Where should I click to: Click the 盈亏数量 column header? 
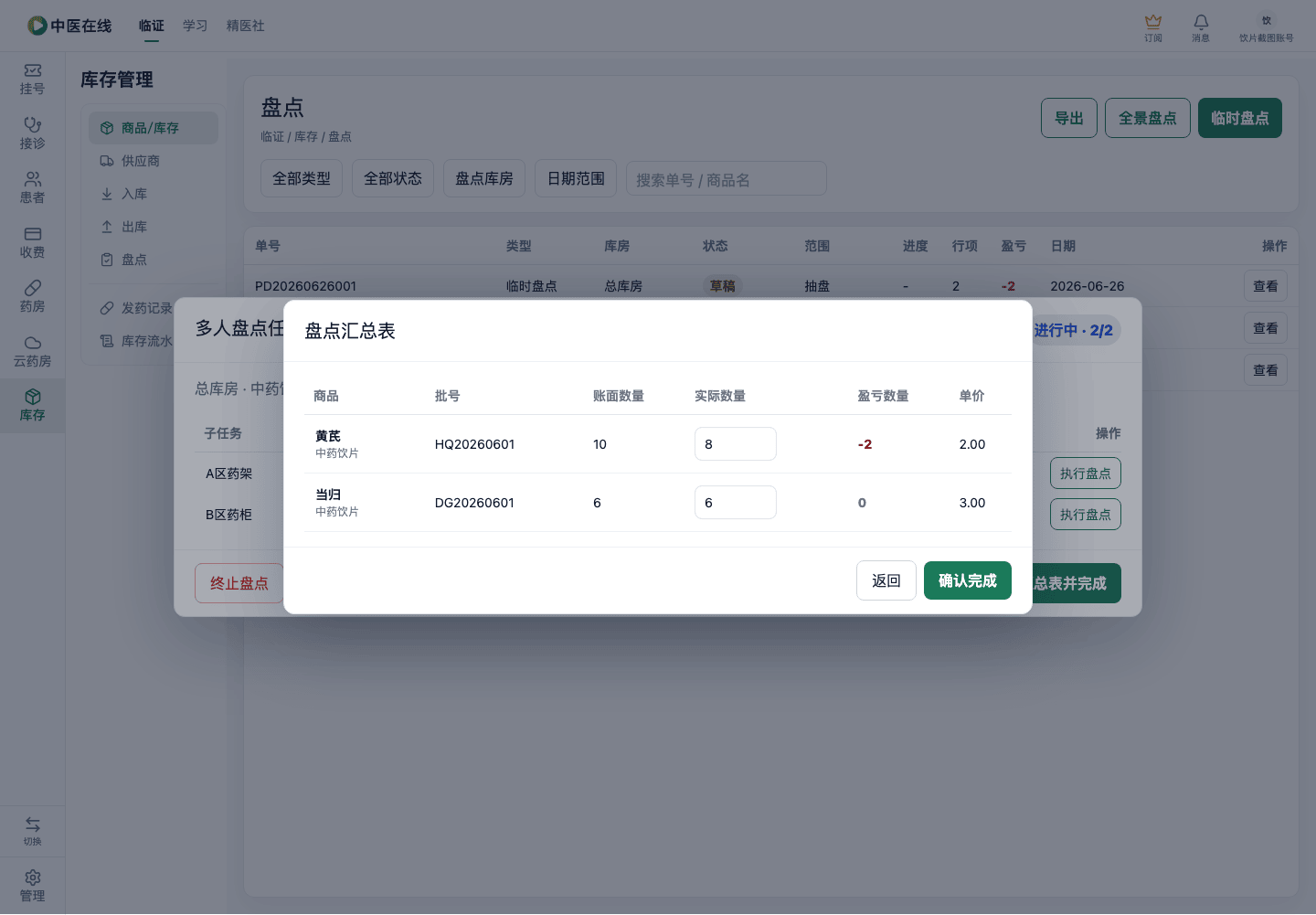pyautogui.click(x=883, y=396)
